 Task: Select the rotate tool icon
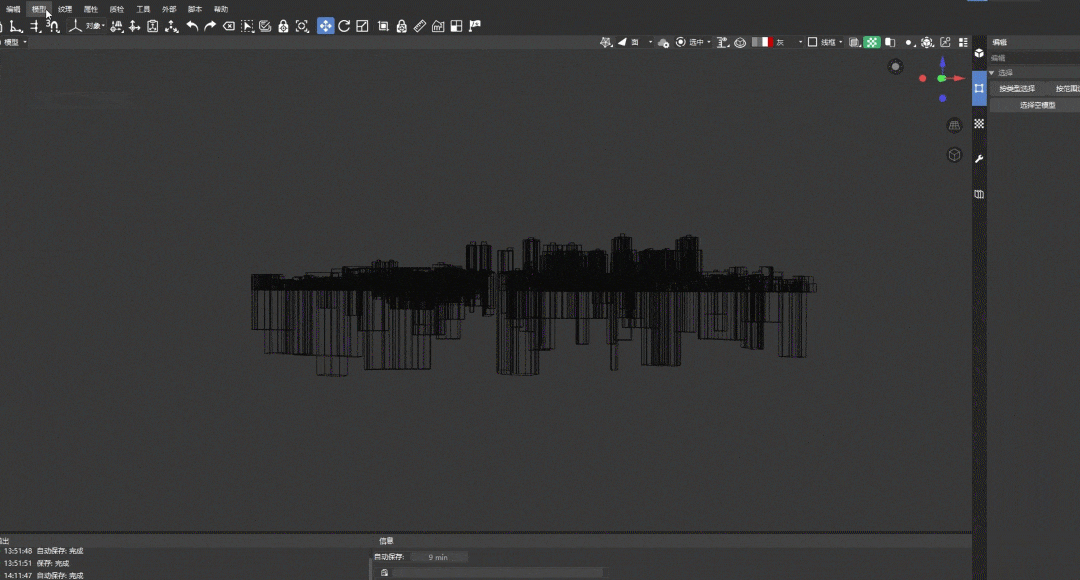pyautogui.click(x=344, y=26)
